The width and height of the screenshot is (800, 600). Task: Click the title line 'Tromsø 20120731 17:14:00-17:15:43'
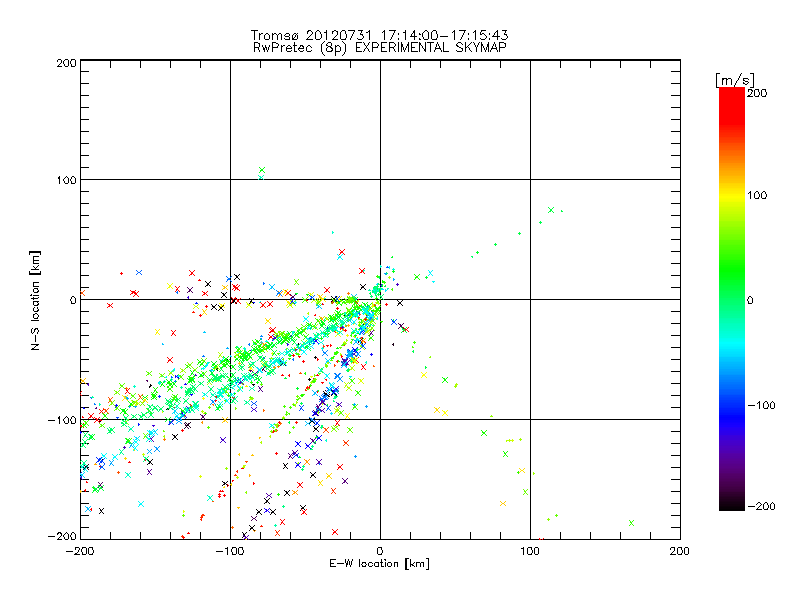379,35
